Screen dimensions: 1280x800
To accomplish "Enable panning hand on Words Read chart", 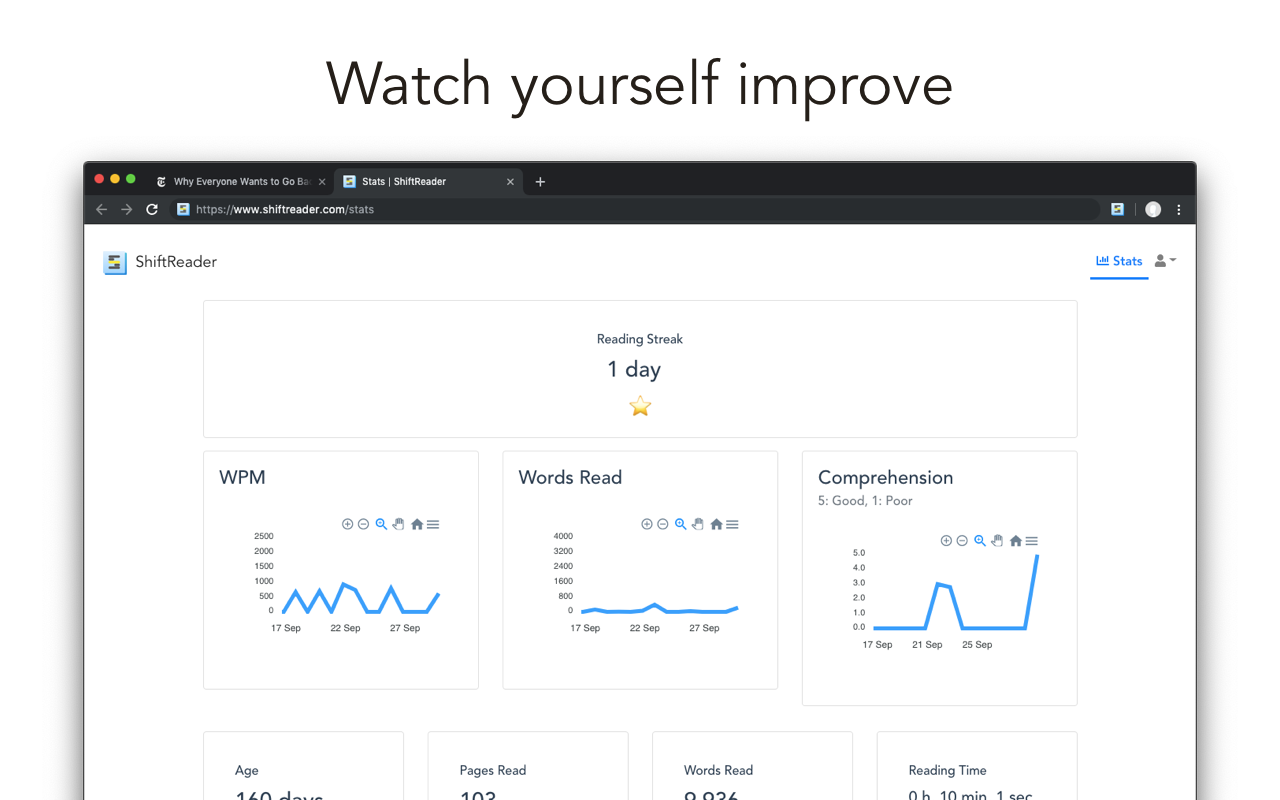I will click(x=698, y=524).
